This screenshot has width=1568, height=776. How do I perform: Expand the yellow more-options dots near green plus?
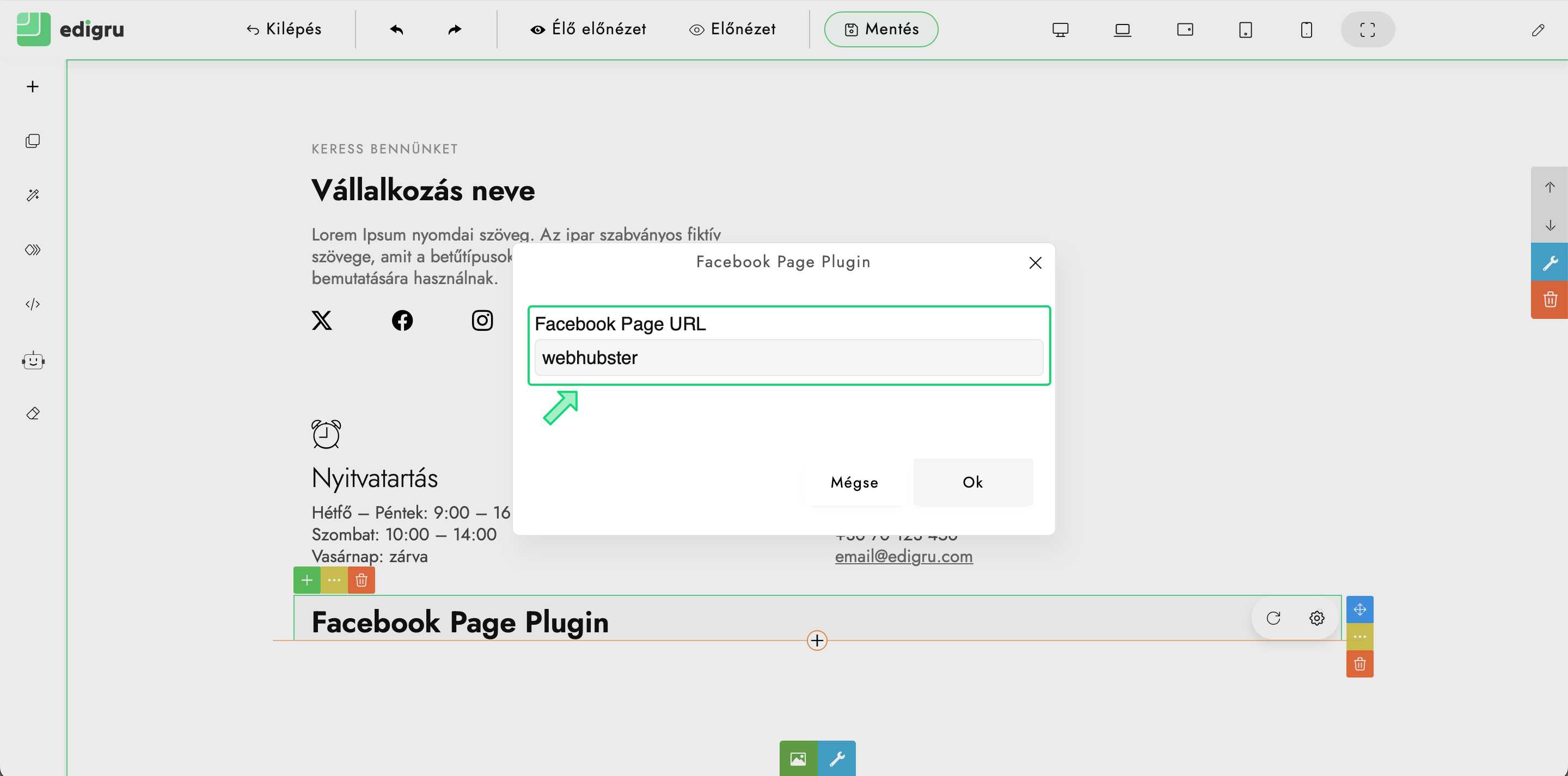pyautogui.click(x=334, y=580)
